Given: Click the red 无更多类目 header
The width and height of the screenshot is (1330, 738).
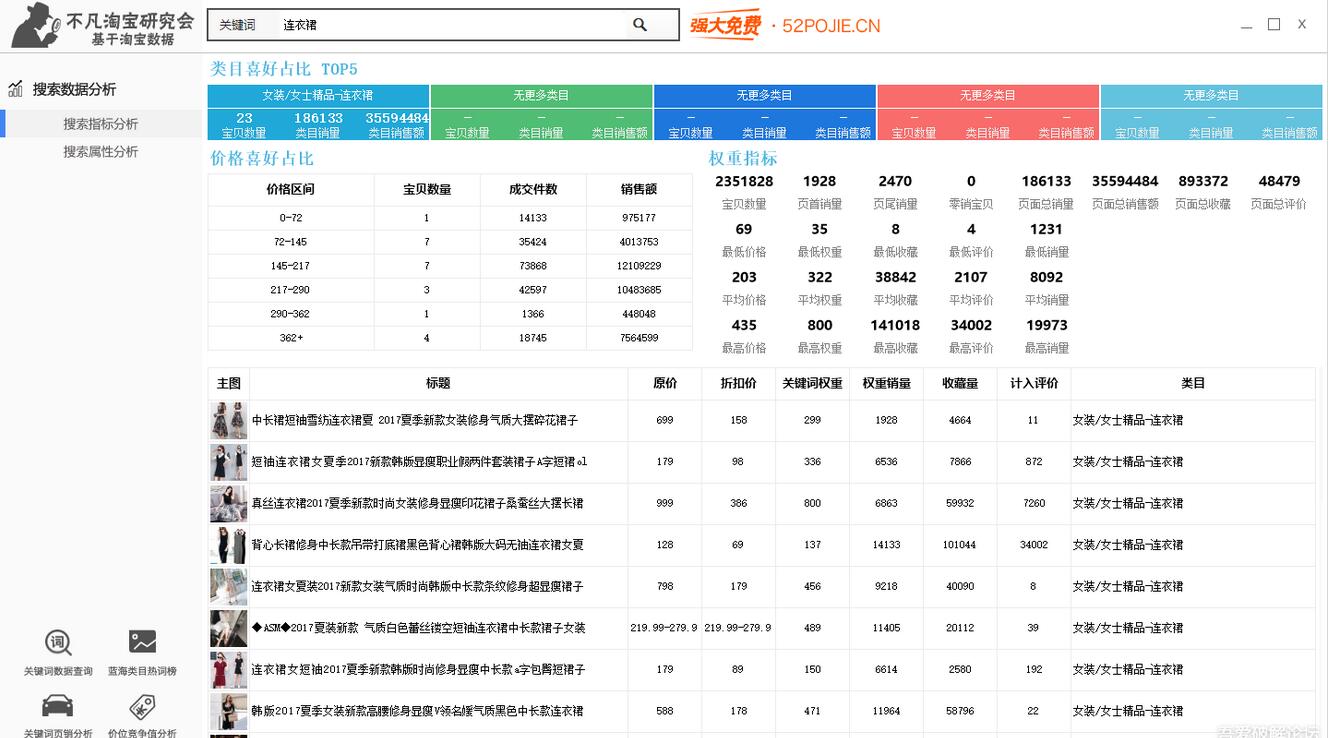Looking at the screenshot, I should (988, 95).
